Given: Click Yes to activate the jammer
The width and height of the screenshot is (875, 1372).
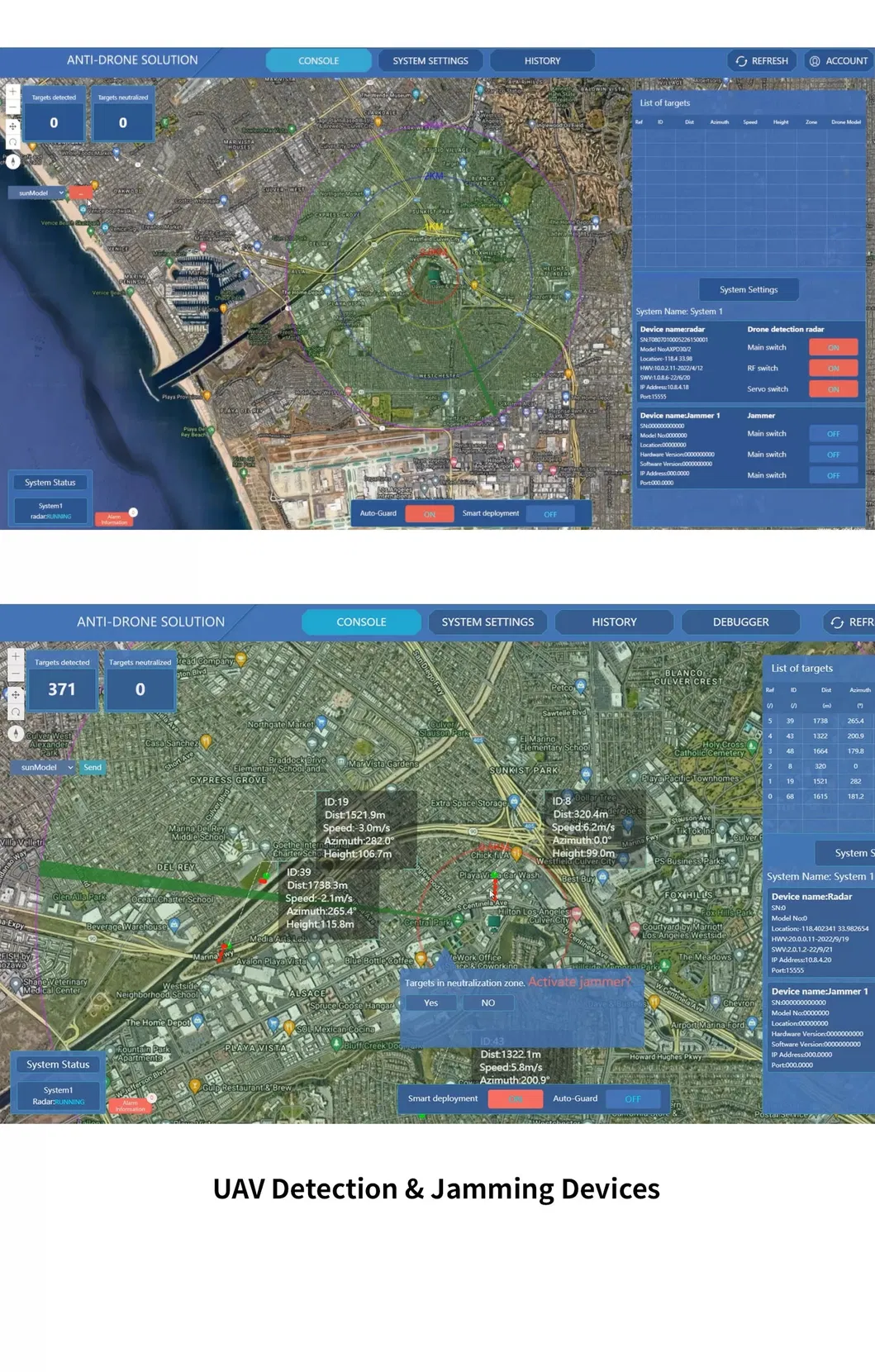Looking at the screenshot, I should pos(430,1003).
